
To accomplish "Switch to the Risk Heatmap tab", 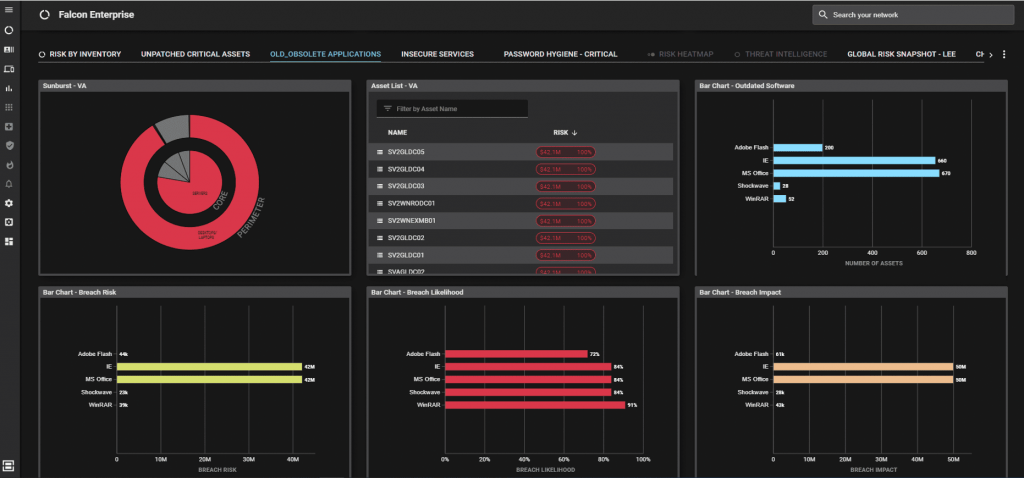I will point(680,54).
